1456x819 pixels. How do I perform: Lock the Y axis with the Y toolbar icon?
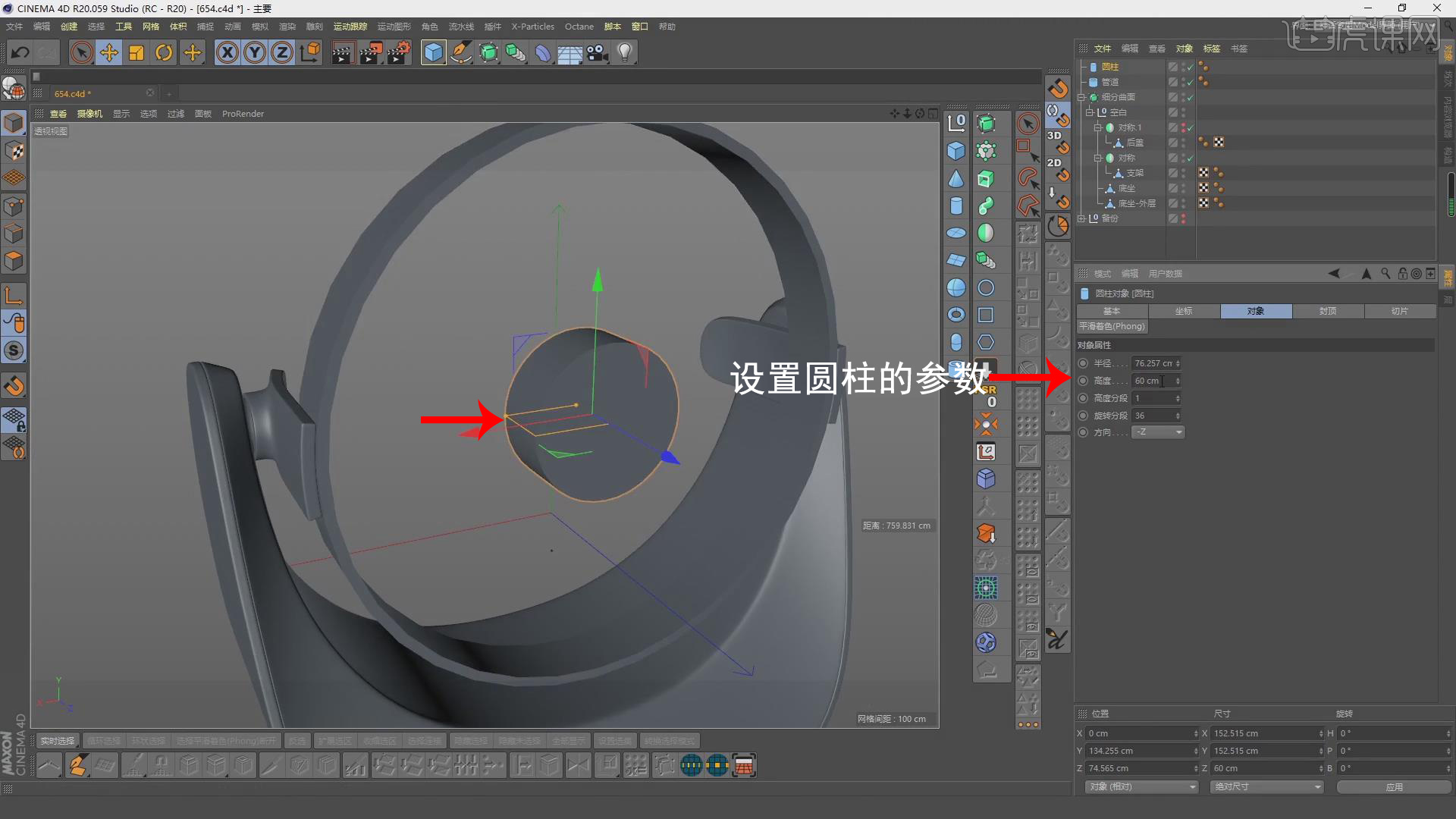(x=255, y=52)
